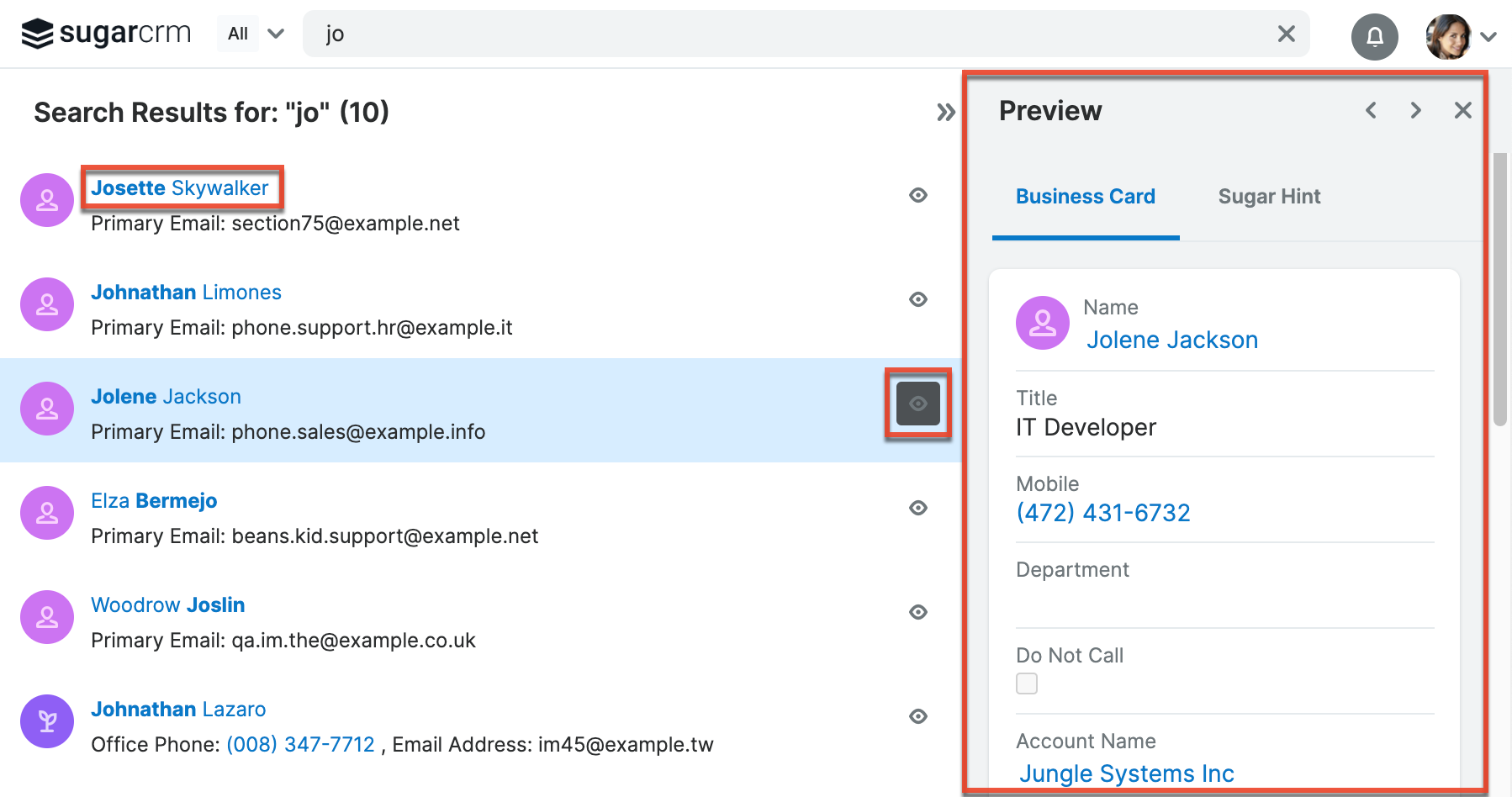Open the Jungle Systems Inc account

click(x=1127, y=773)
